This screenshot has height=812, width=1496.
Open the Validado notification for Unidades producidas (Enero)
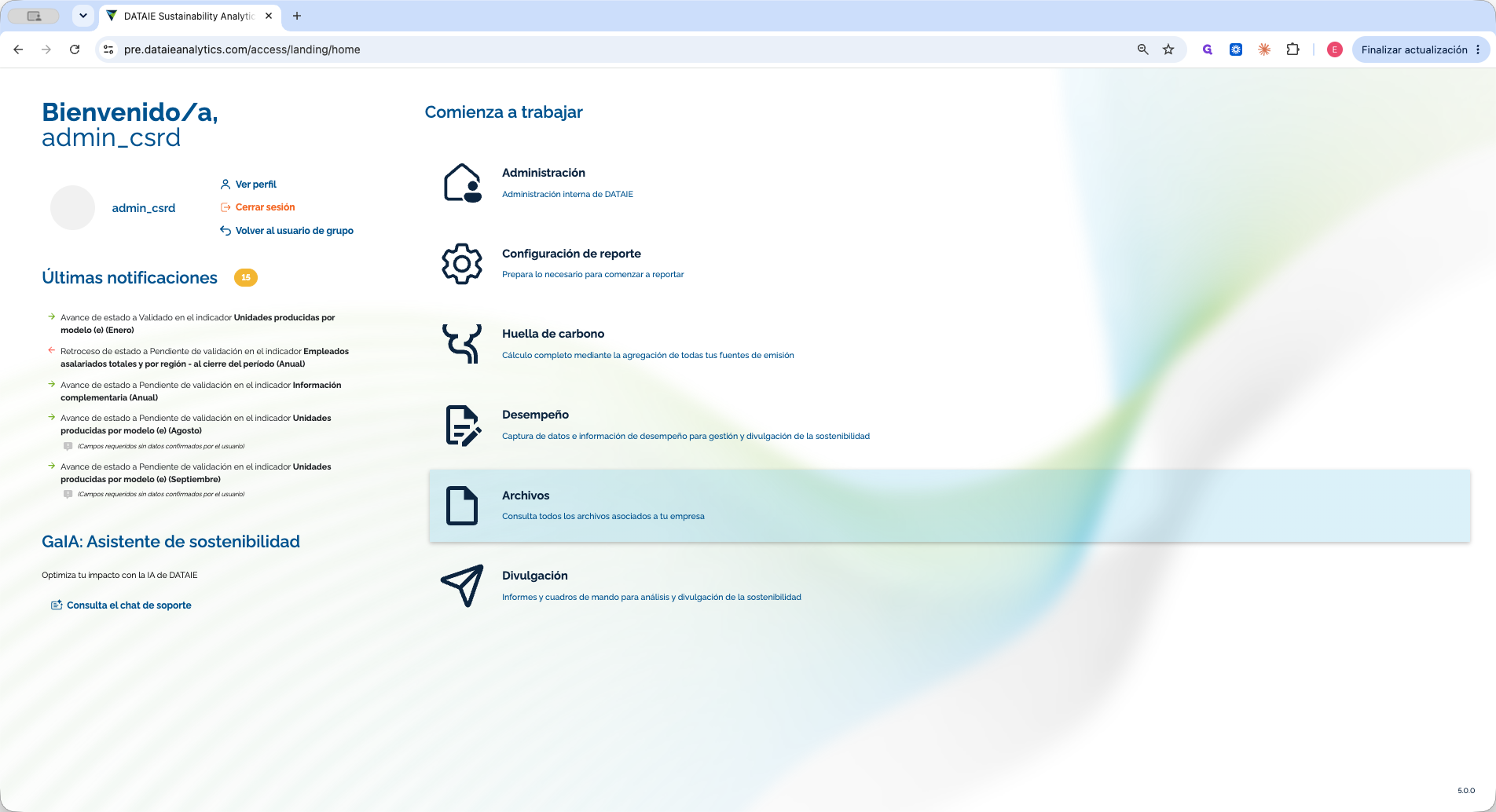[197, 324]
